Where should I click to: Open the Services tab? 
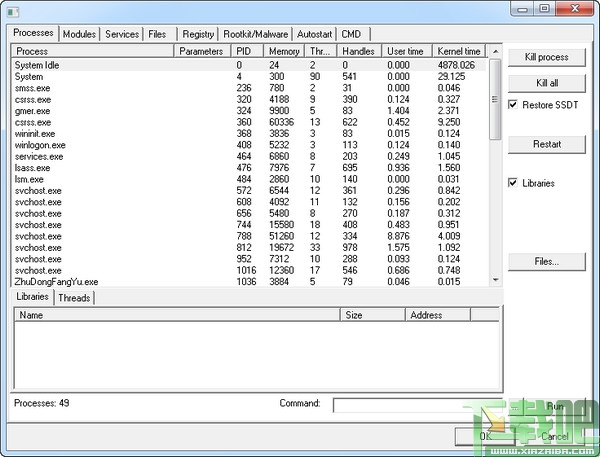tap(122, 34)
